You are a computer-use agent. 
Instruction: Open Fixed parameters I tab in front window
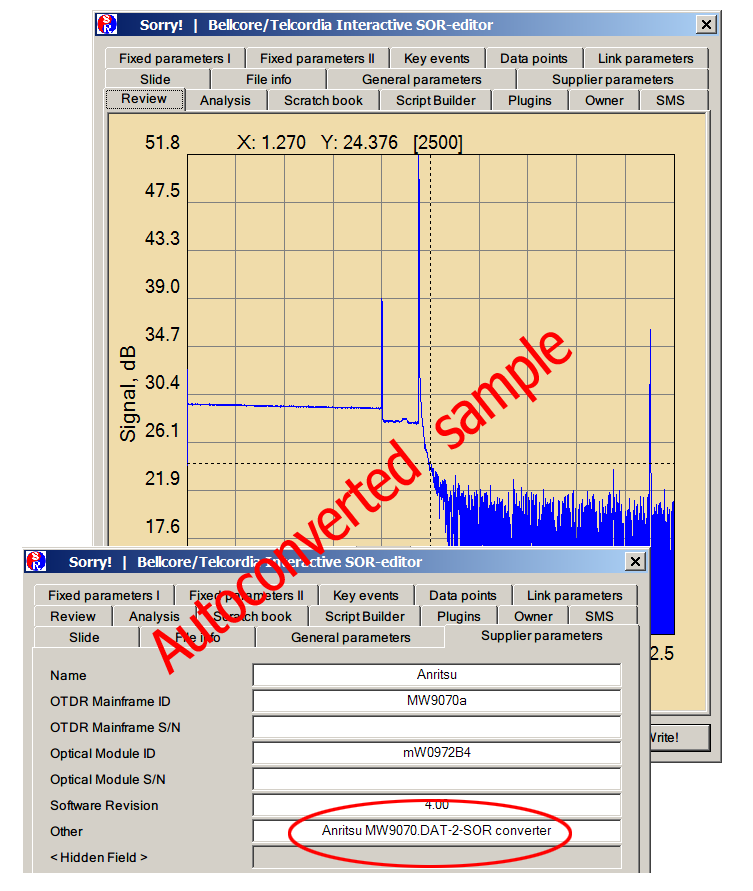click(104, 596)
